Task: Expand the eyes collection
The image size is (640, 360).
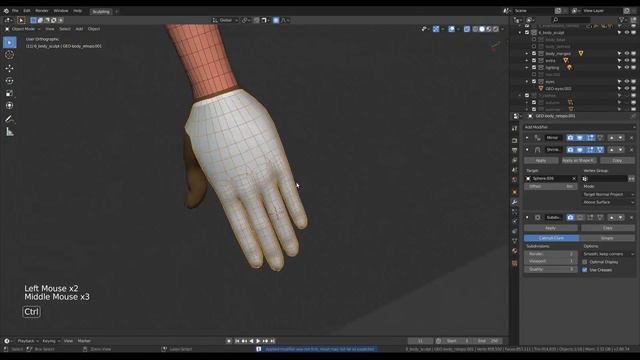Action: [x=527, y=81]
